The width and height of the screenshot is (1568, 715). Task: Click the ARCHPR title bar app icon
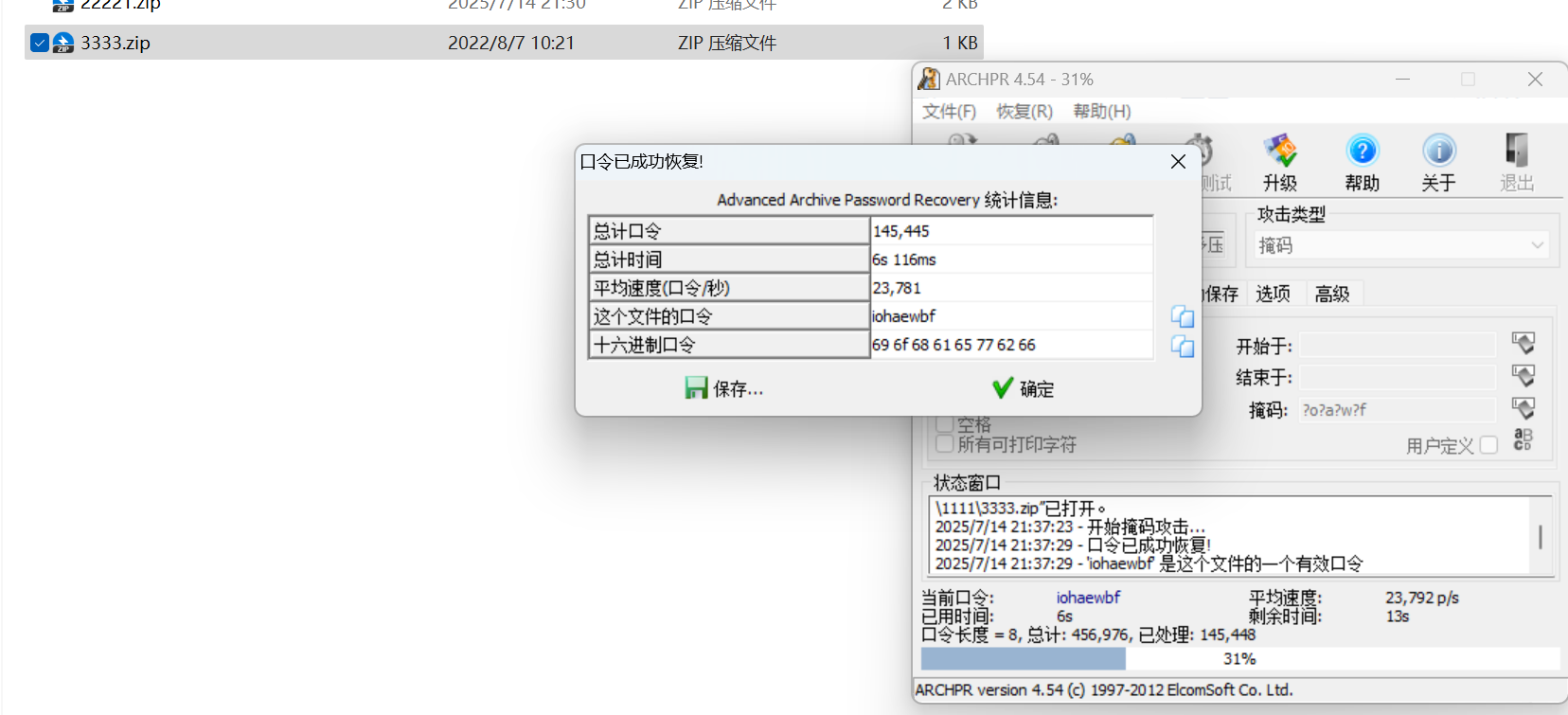tap(929, 79)
